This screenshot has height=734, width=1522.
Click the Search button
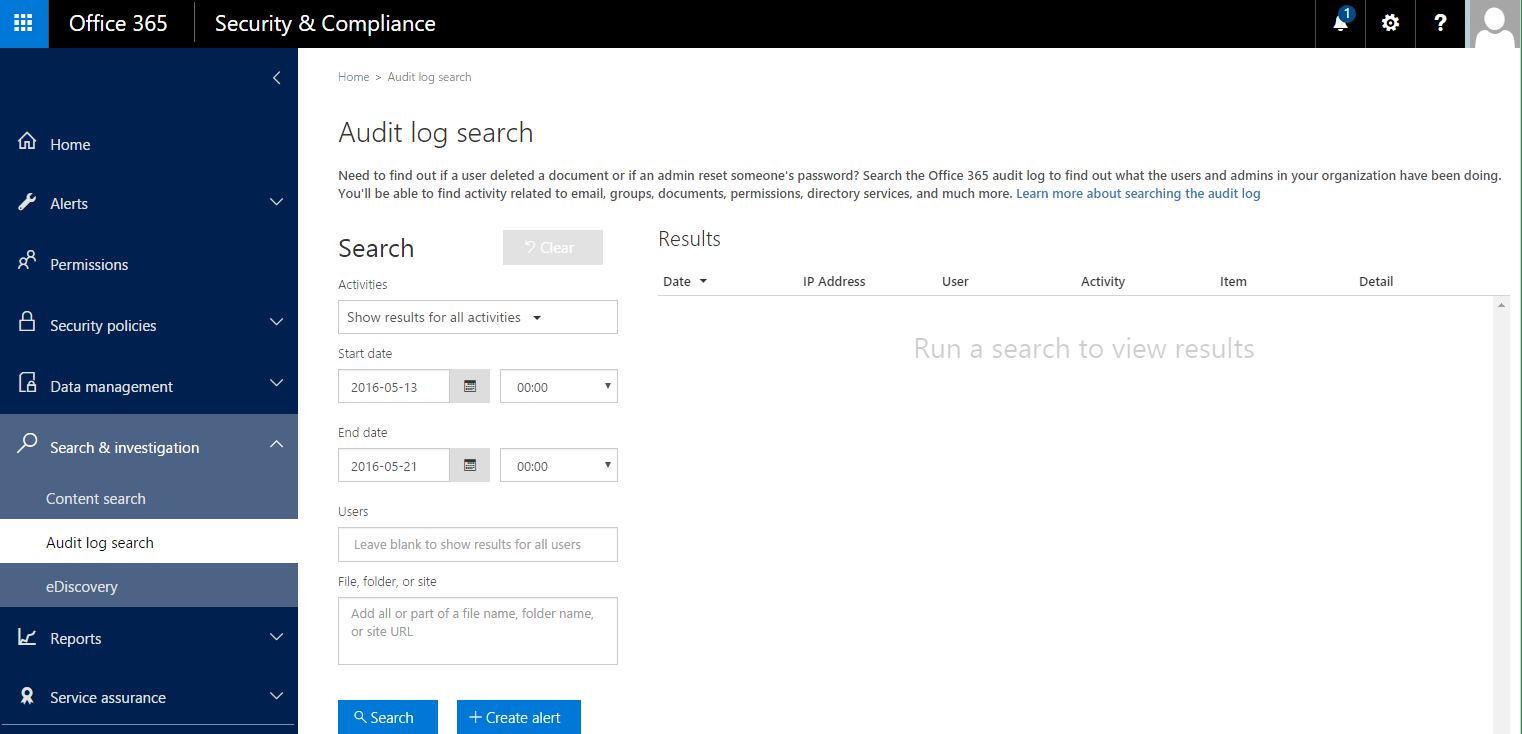tap(387, 717)
